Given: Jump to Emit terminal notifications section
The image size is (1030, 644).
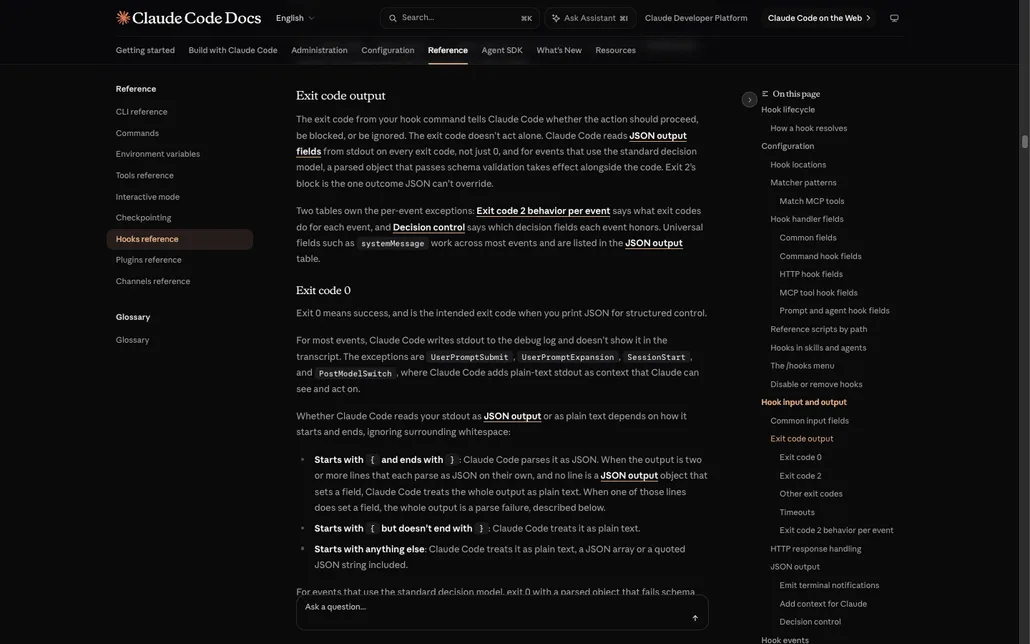Looking at the screenshot, I should pos(829,585).
